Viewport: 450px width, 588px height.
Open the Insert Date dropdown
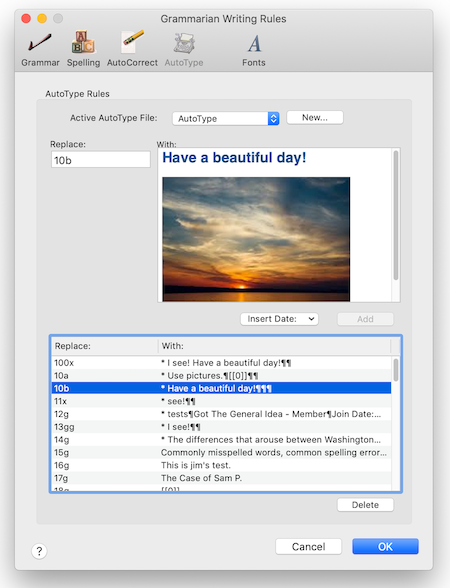279,319
